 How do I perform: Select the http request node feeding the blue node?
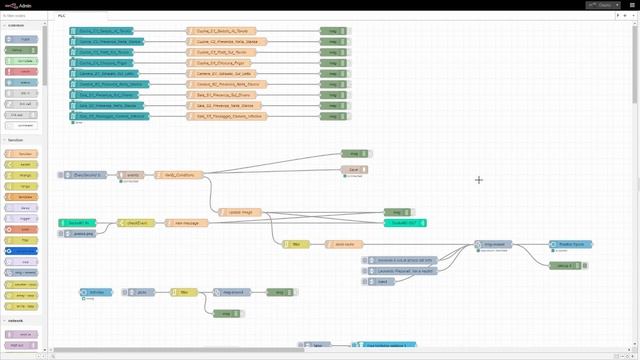(x=493, y=244)
